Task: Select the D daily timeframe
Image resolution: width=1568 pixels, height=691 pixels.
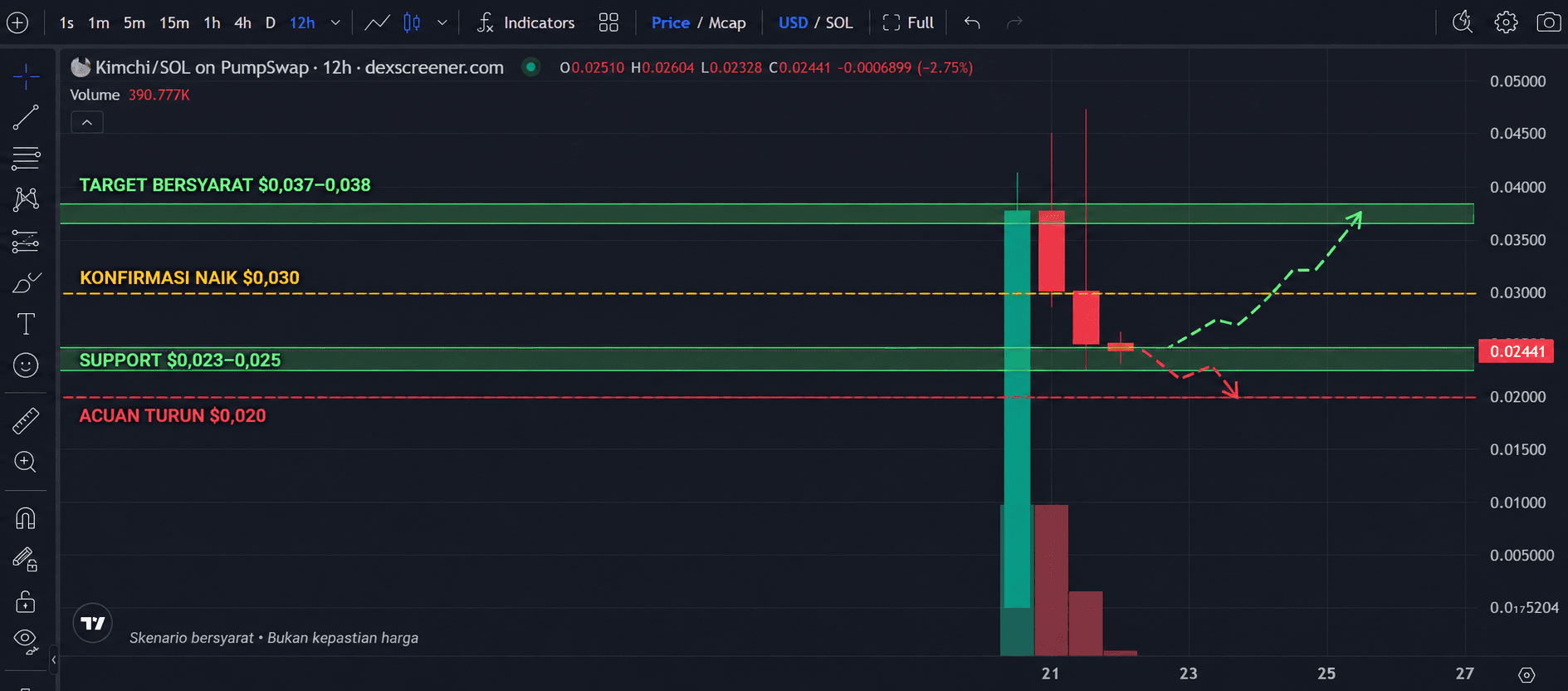Action: click(271, 22)
